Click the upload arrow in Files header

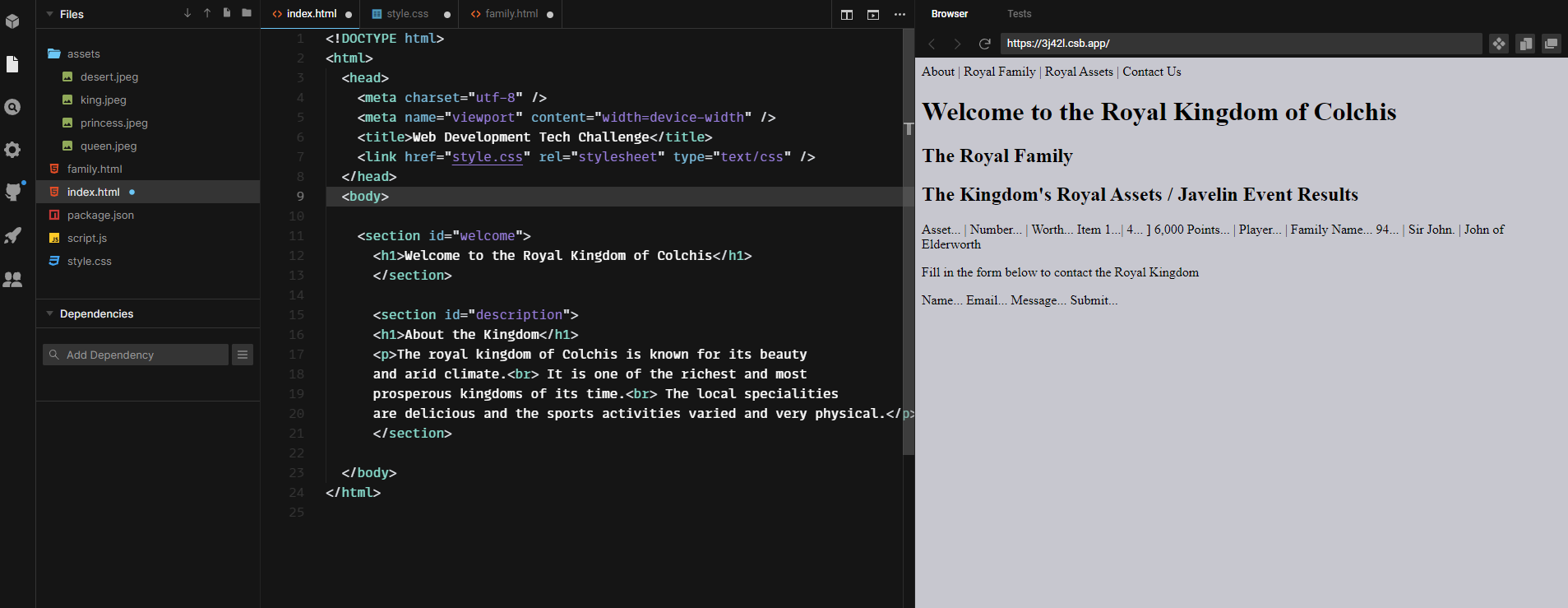coord(207,13)
